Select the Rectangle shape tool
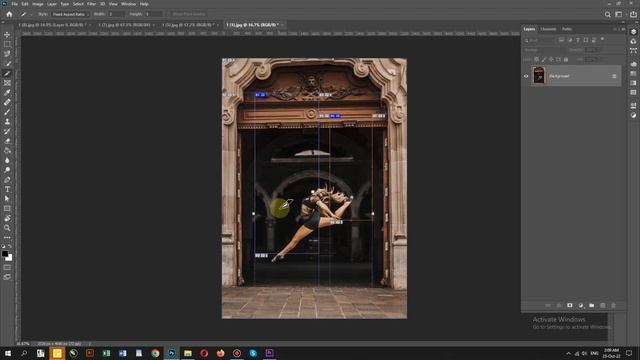The height and width of the screenshot is (360, 640). (7, 209)
